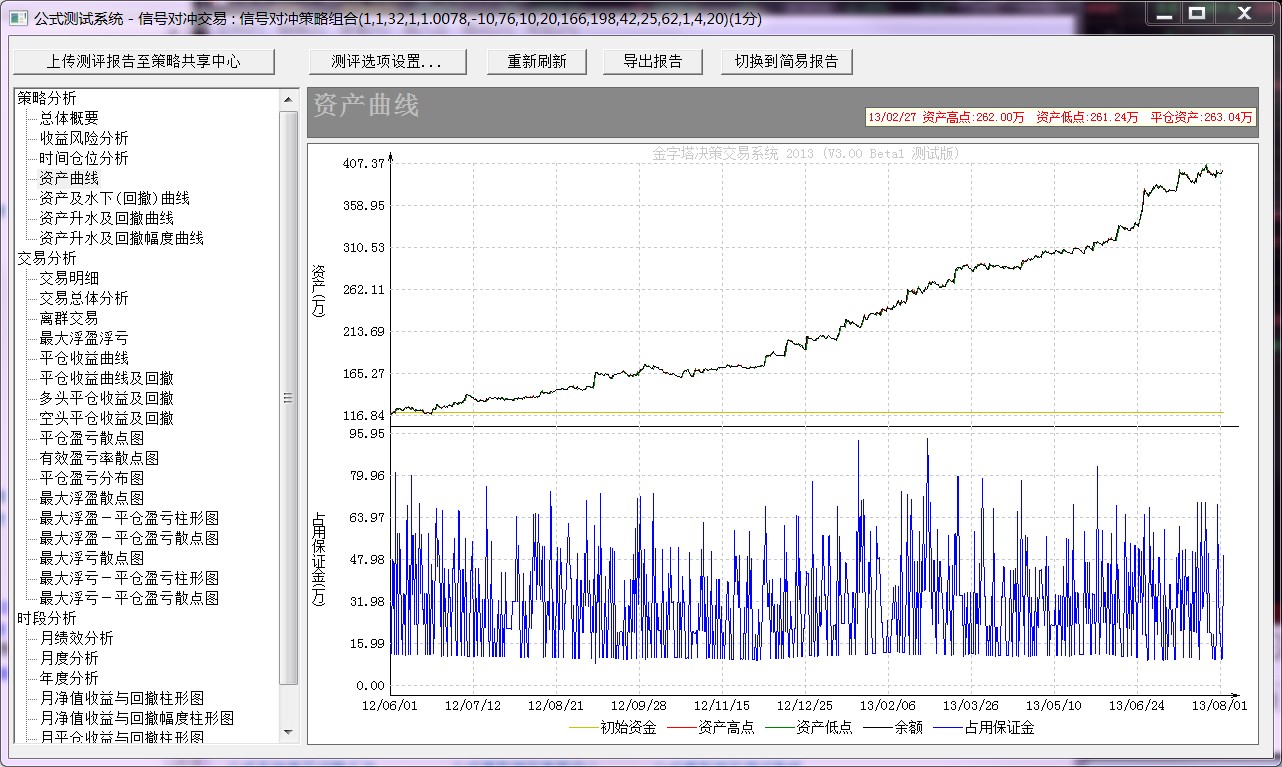Screen dimensions: 1282x767
Task: Open 测评选项设置 options dialog
Action: (387, 61)
